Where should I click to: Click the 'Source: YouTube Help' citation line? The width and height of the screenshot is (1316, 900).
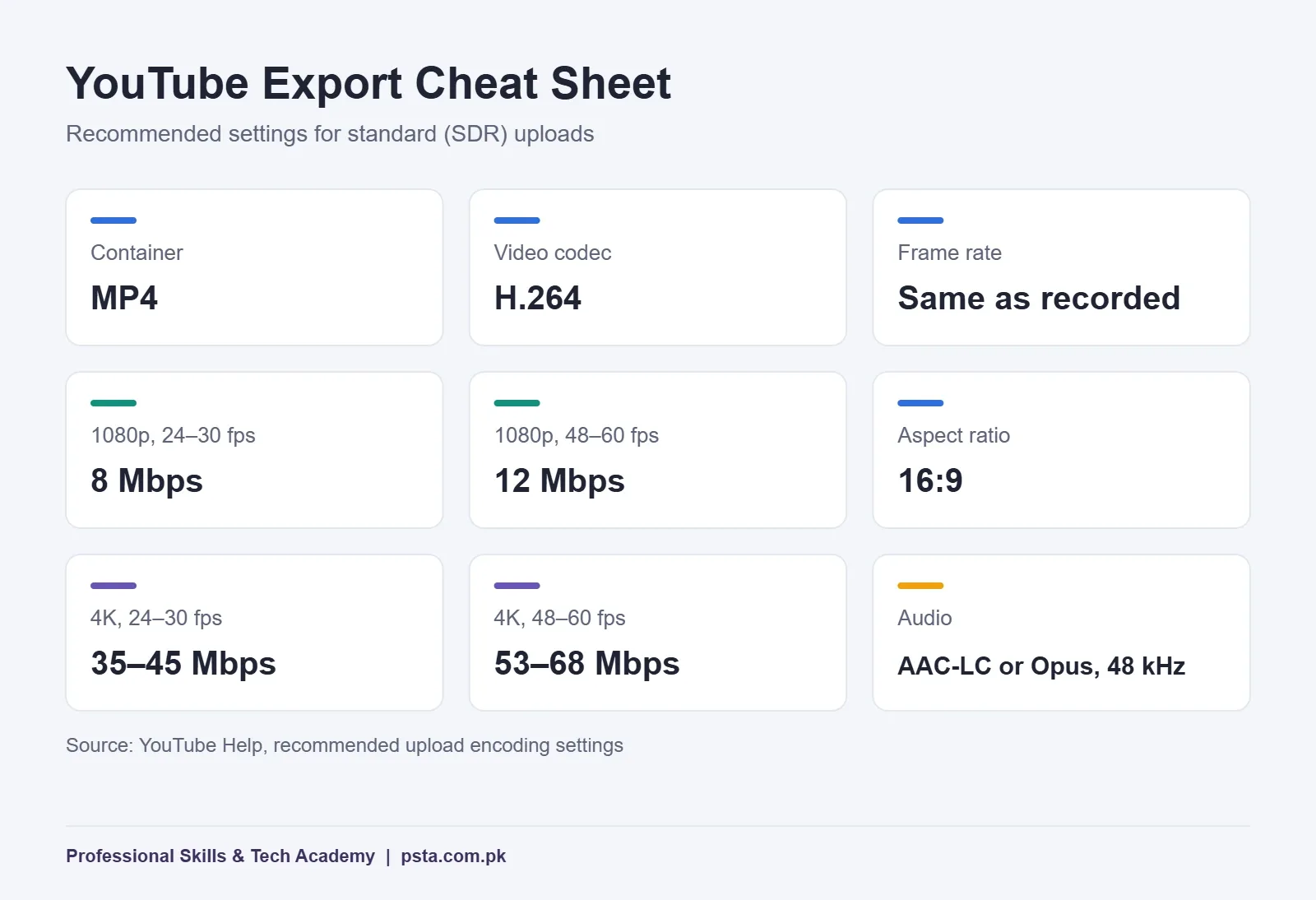click(345, 745)
